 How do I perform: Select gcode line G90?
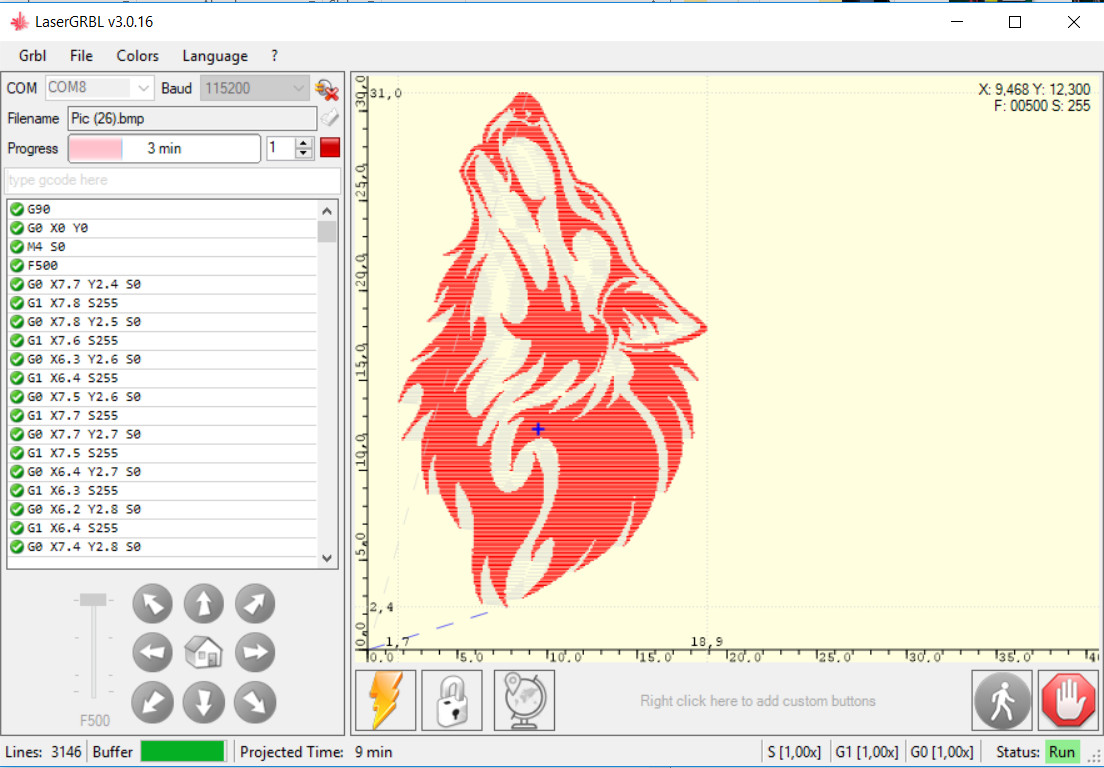(163, 210)
